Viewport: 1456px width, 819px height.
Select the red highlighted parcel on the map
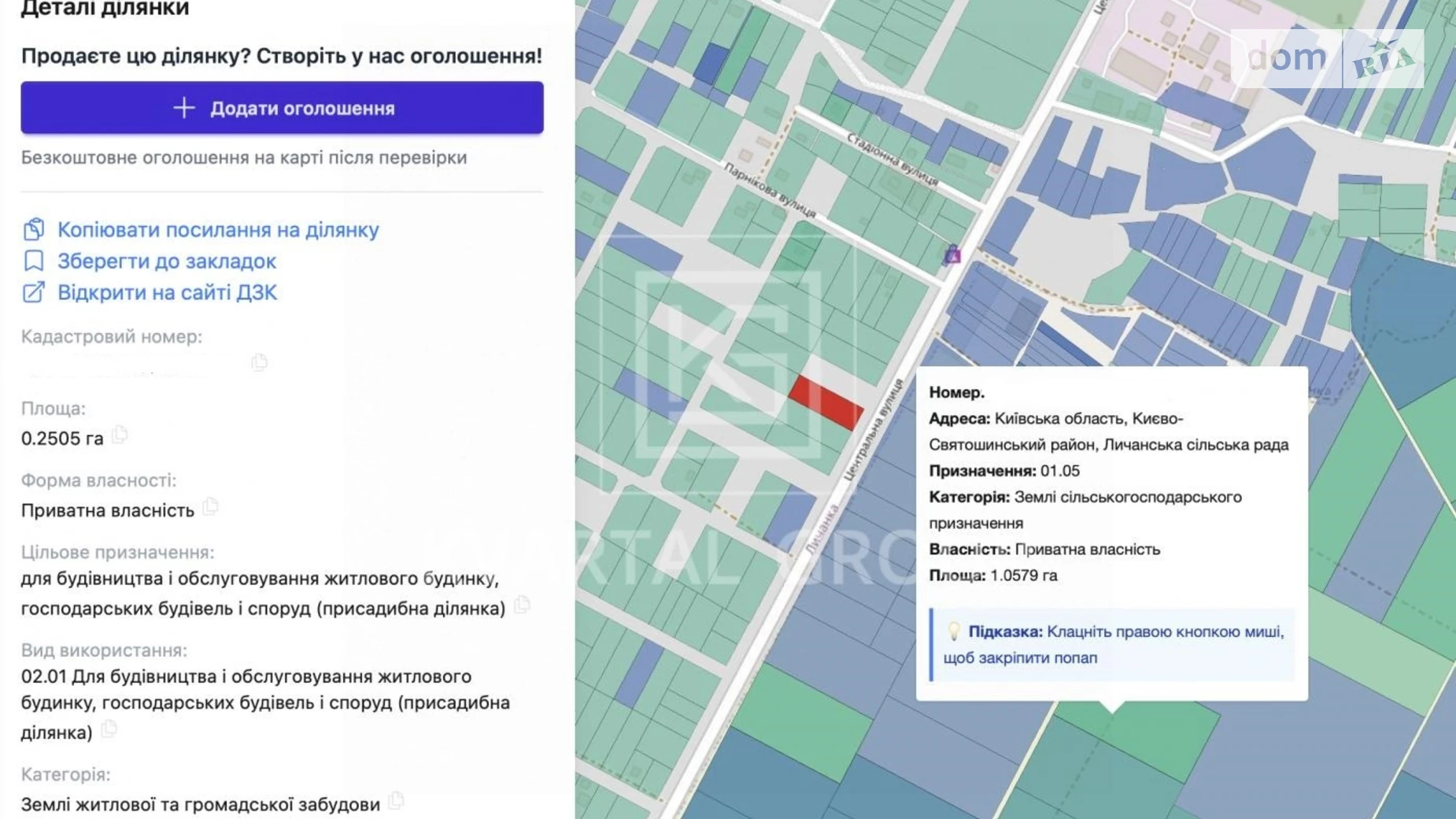click(x=826, y=402)
